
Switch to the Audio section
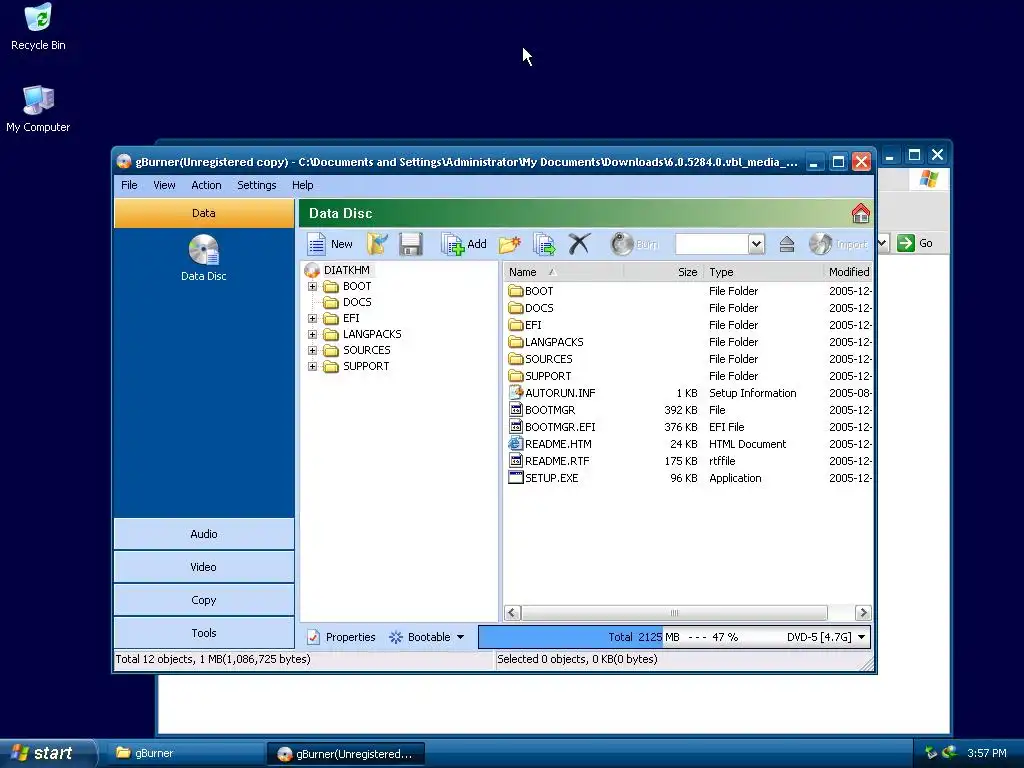[x=204, y=534]
